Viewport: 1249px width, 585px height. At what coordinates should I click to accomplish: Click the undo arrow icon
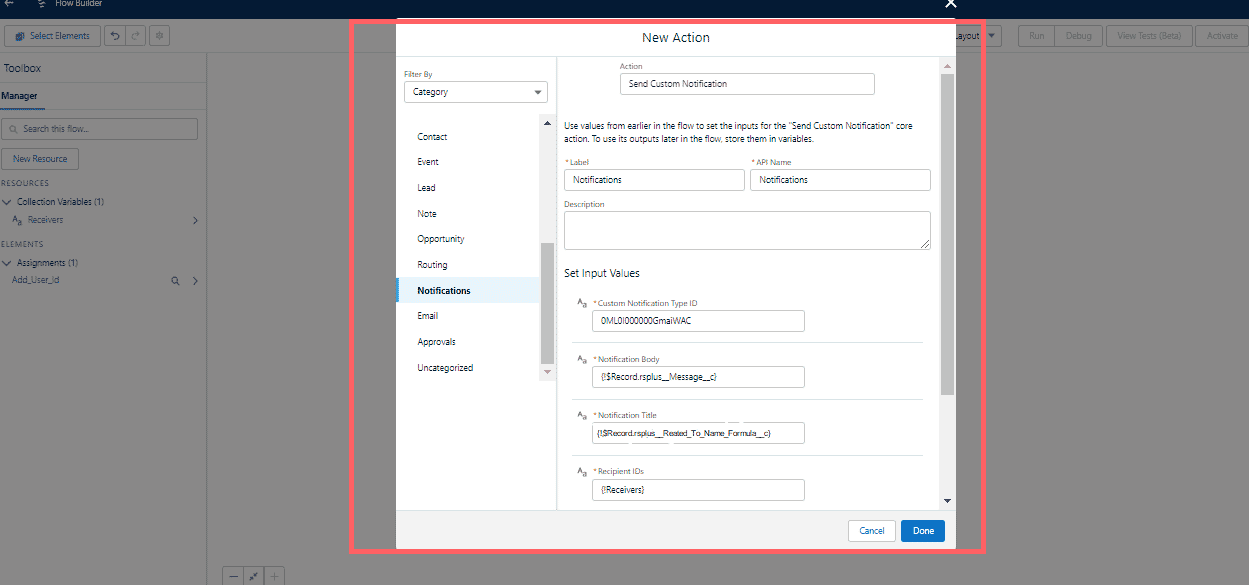(115, 36)
